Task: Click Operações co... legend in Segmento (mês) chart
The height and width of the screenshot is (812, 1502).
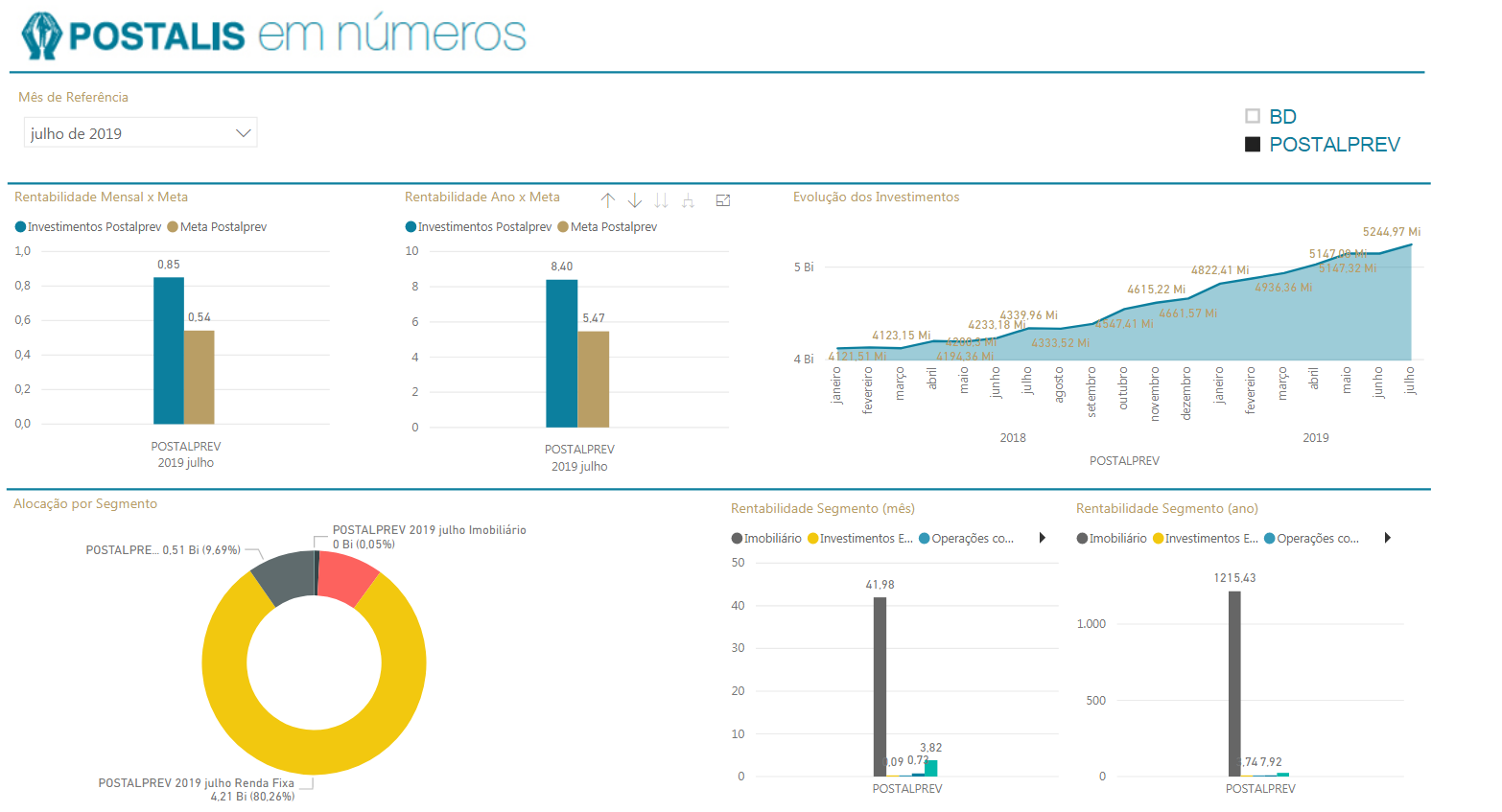Action: [x=966, y=539]
